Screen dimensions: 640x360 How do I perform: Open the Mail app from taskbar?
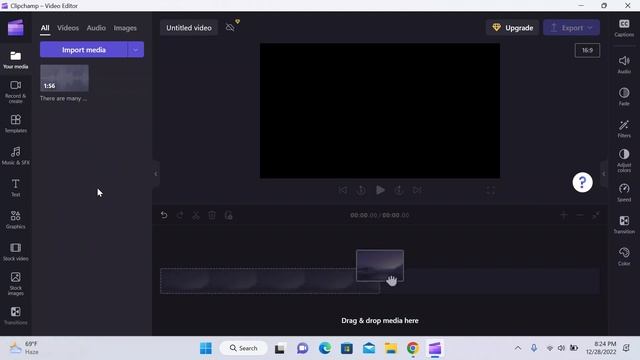click(x=369, y=348)
